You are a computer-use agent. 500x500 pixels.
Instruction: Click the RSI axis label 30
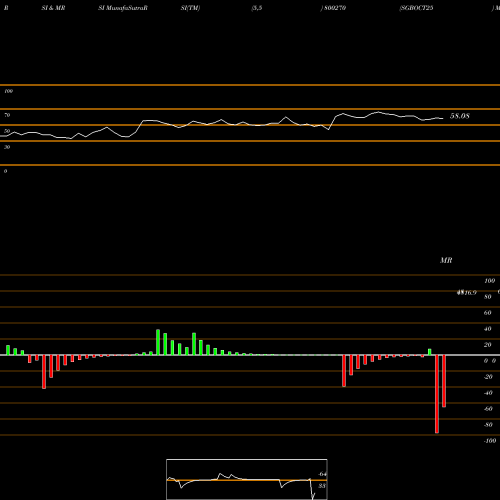coord(7,147)
